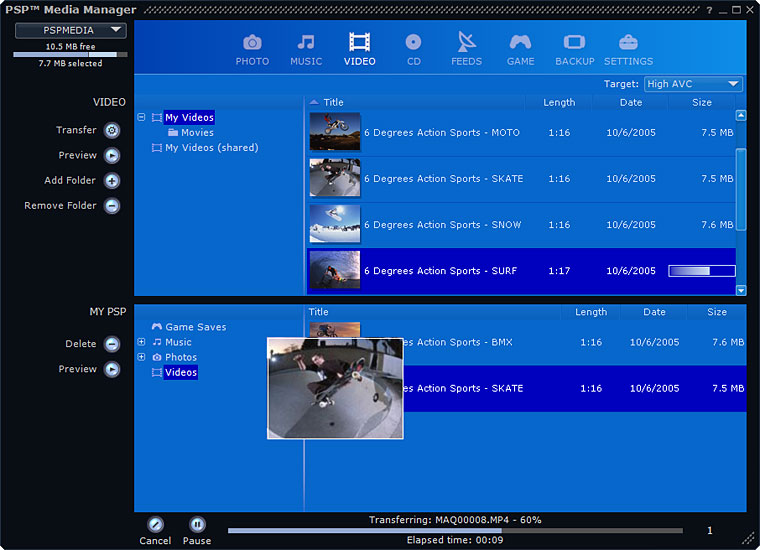Cancel the file transfer
Screen dimensions: 760x550
(155, 524)
